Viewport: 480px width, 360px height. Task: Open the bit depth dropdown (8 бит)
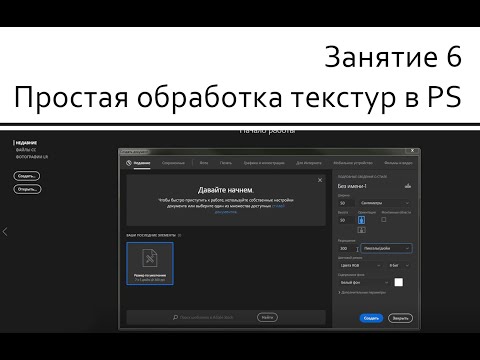tap(399, 265)
